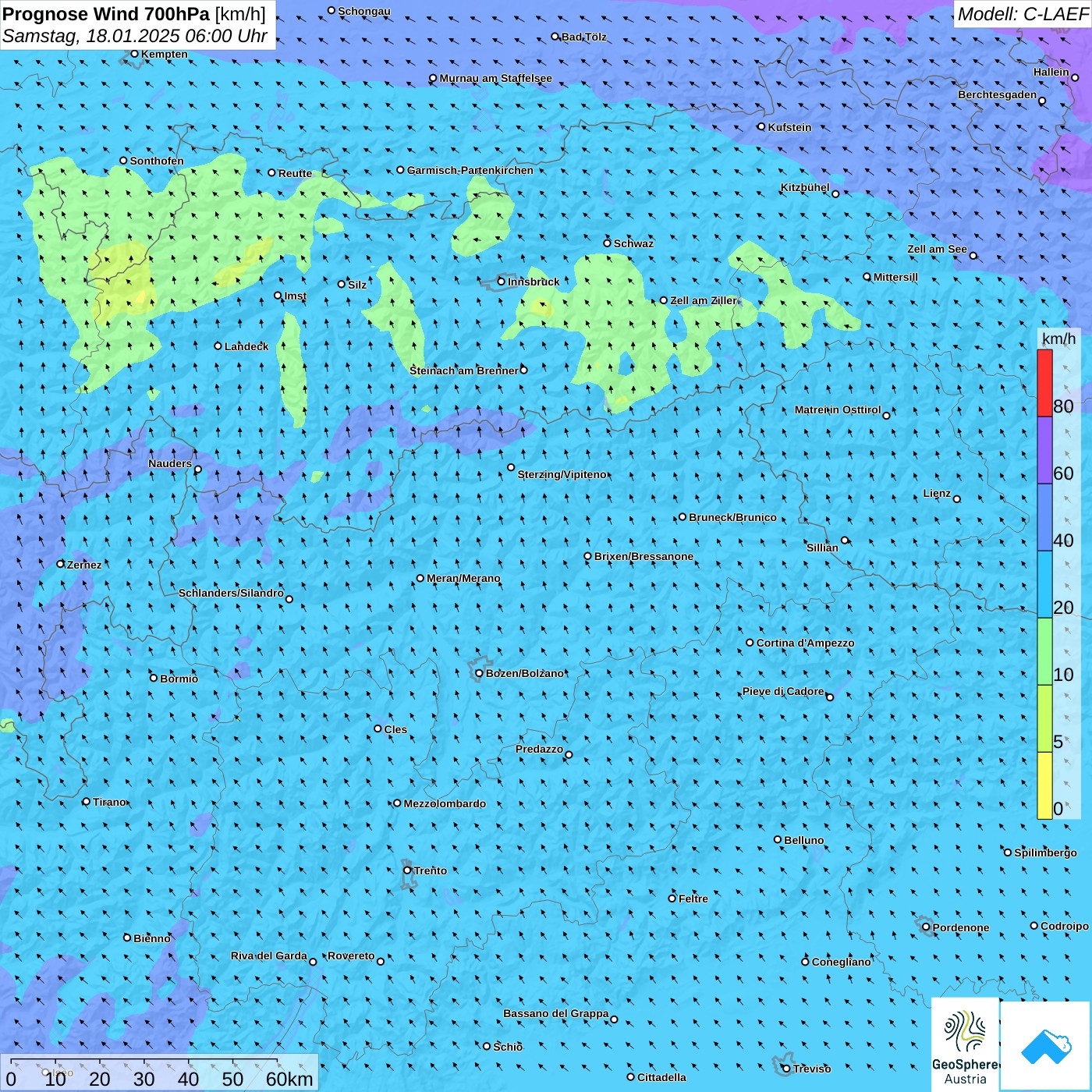Click the Bad Tölz city label
This screenshot has width=1092, height=1092.
coord(583,37)
